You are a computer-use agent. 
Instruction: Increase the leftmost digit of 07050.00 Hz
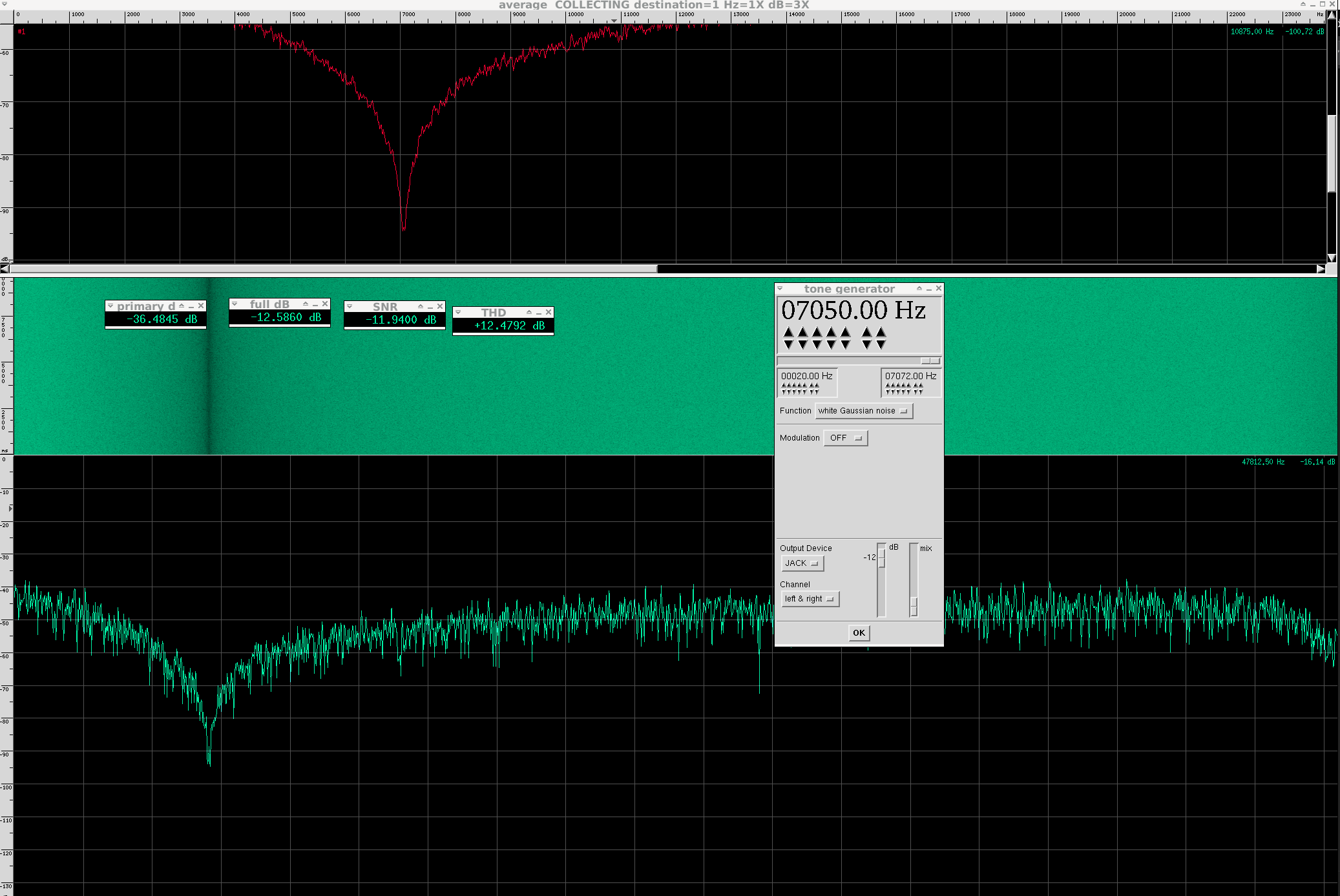click(x=788, y=332)
